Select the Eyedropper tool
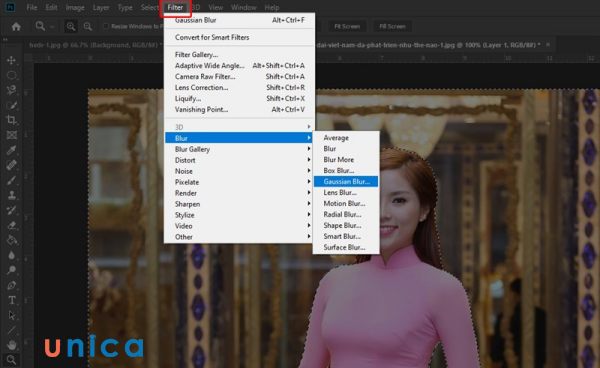 (x=11, y=150)
